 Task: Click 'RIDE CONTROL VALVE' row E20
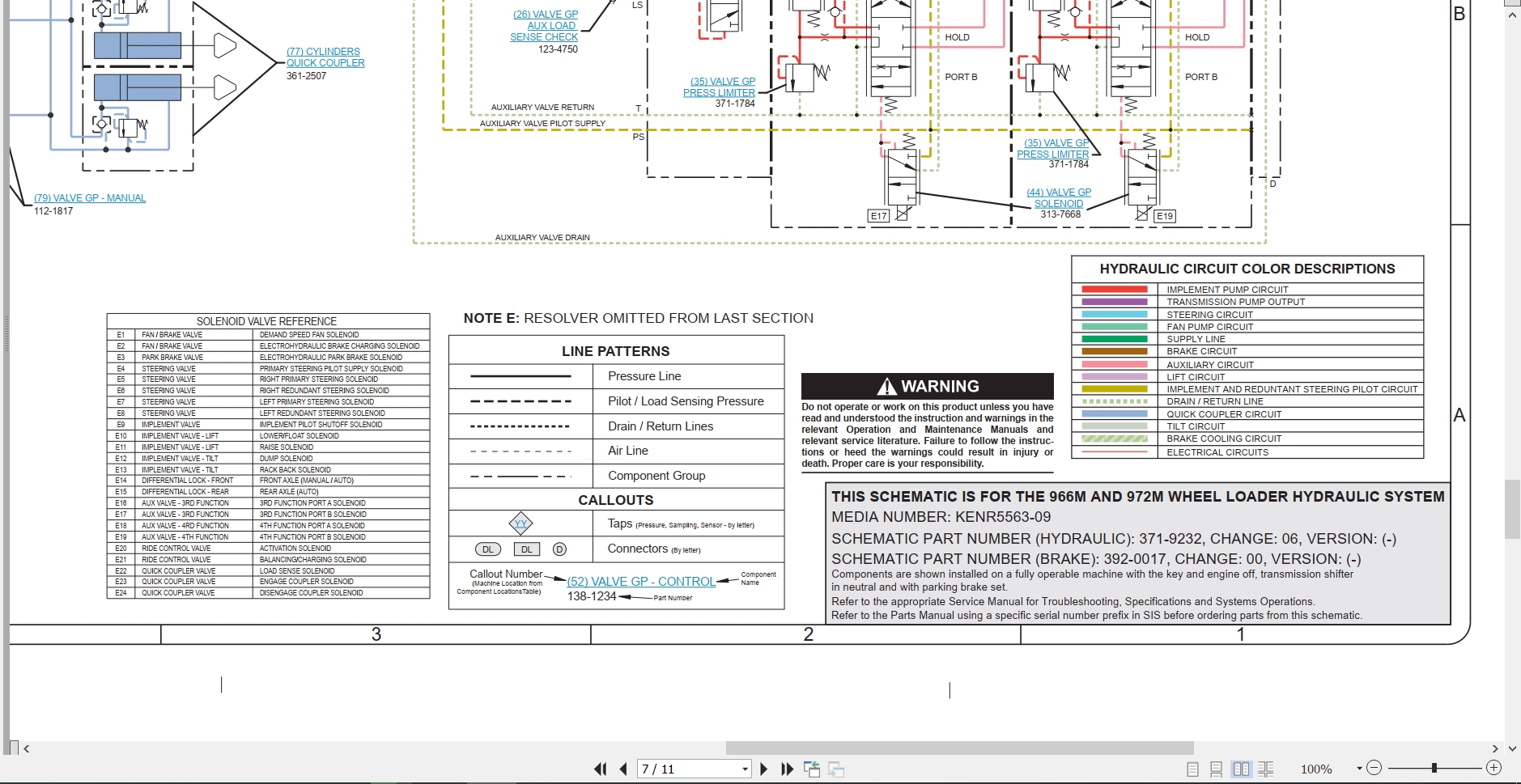click(x=268, y=548)
